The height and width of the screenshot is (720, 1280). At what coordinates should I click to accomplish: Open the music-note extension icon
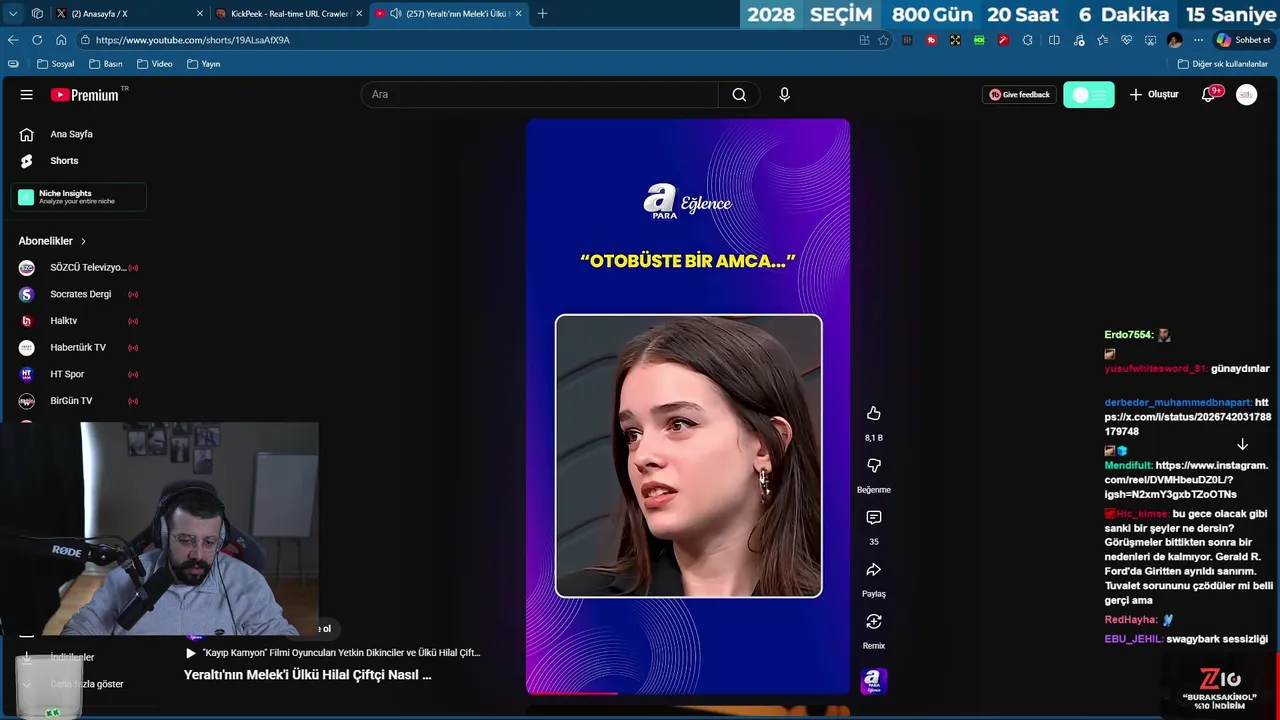click(1078, 40)
